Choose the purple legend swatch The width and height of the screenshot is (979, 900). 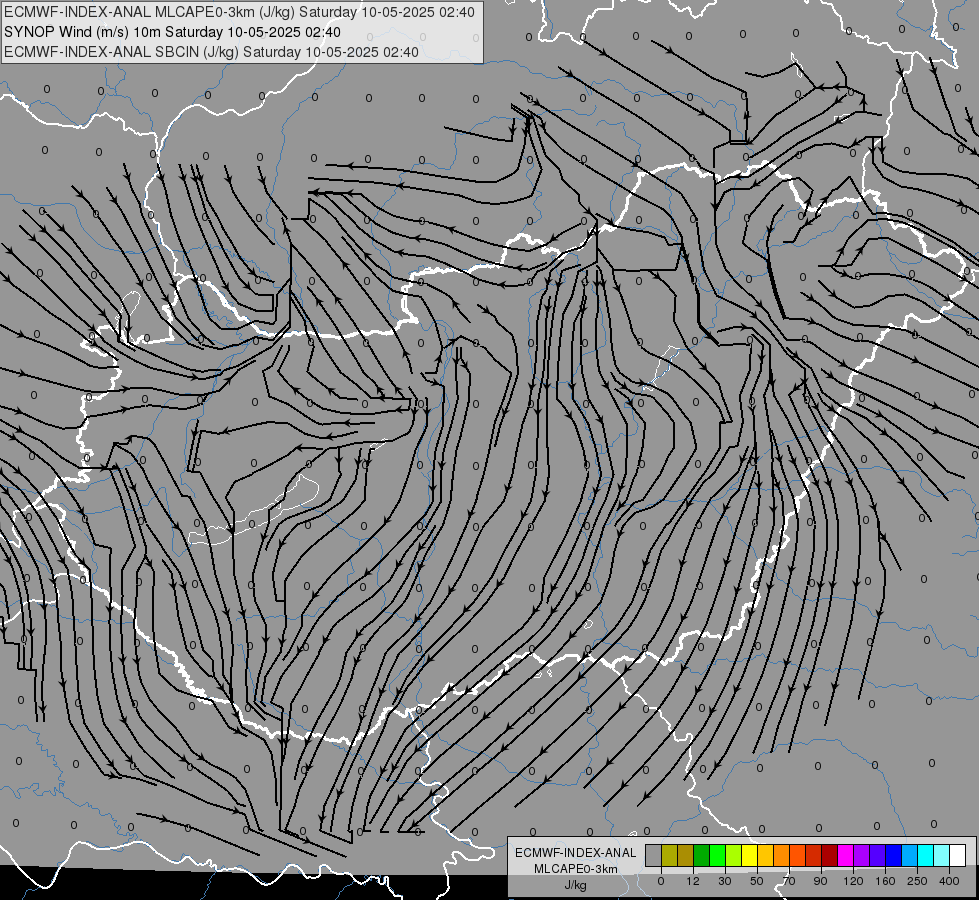coord(862,855)
